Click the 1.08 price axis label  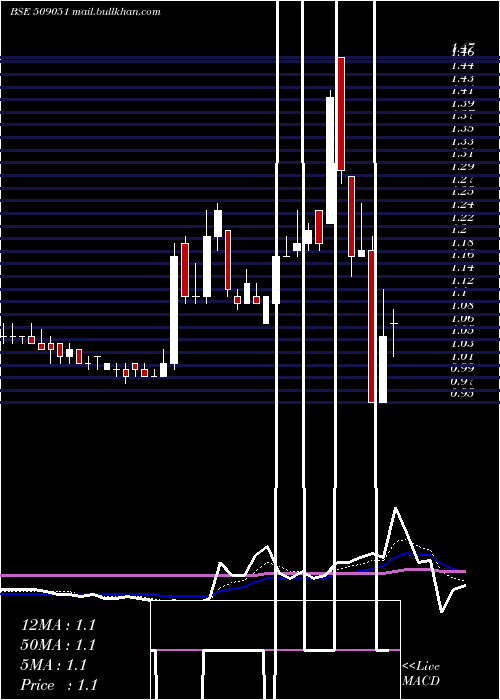coord(463,306)
